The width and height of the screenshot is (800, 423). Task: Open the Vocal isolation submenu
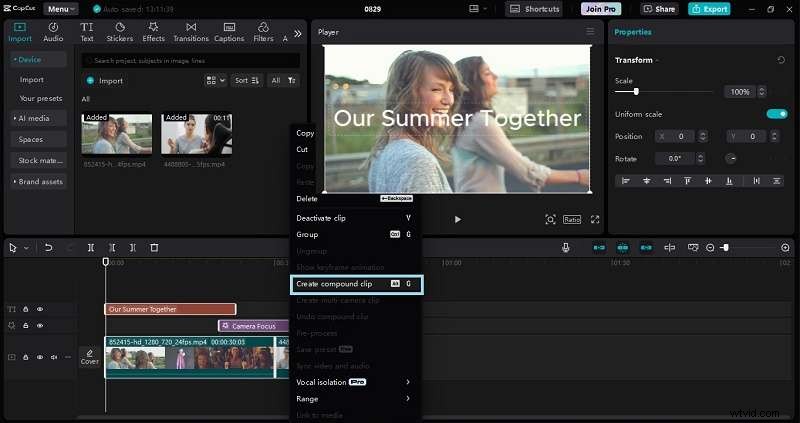pos(355,382)
